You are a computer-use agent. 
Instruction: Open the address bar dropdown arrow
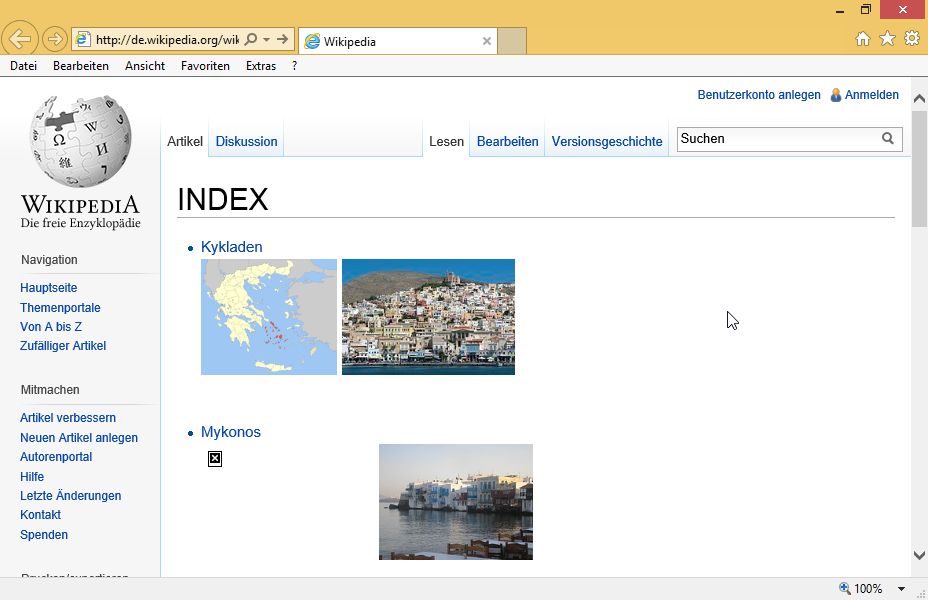(266, 40)
